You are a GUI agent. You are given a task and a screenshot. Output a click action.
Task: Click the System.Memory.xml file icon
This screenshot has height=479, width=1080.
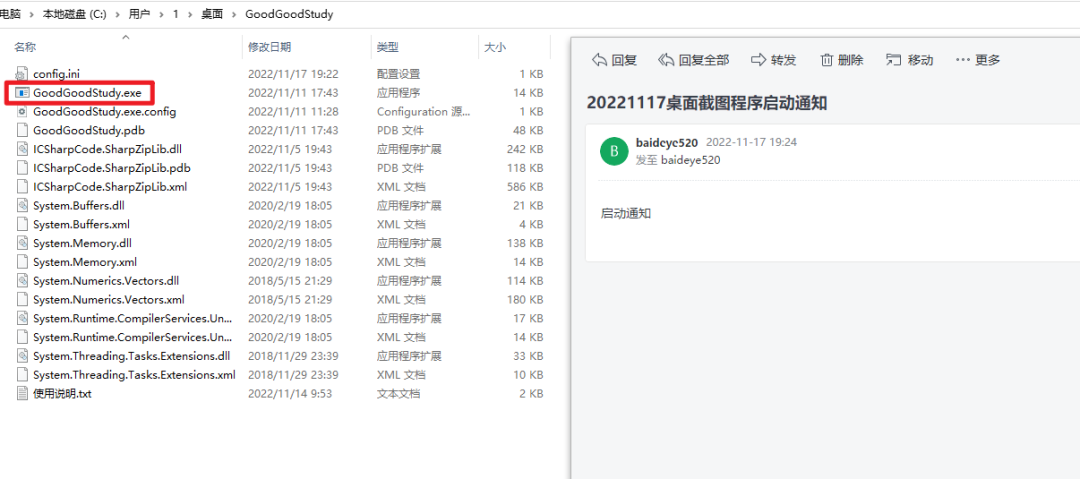pyautogui.click(x=21, y=262)
